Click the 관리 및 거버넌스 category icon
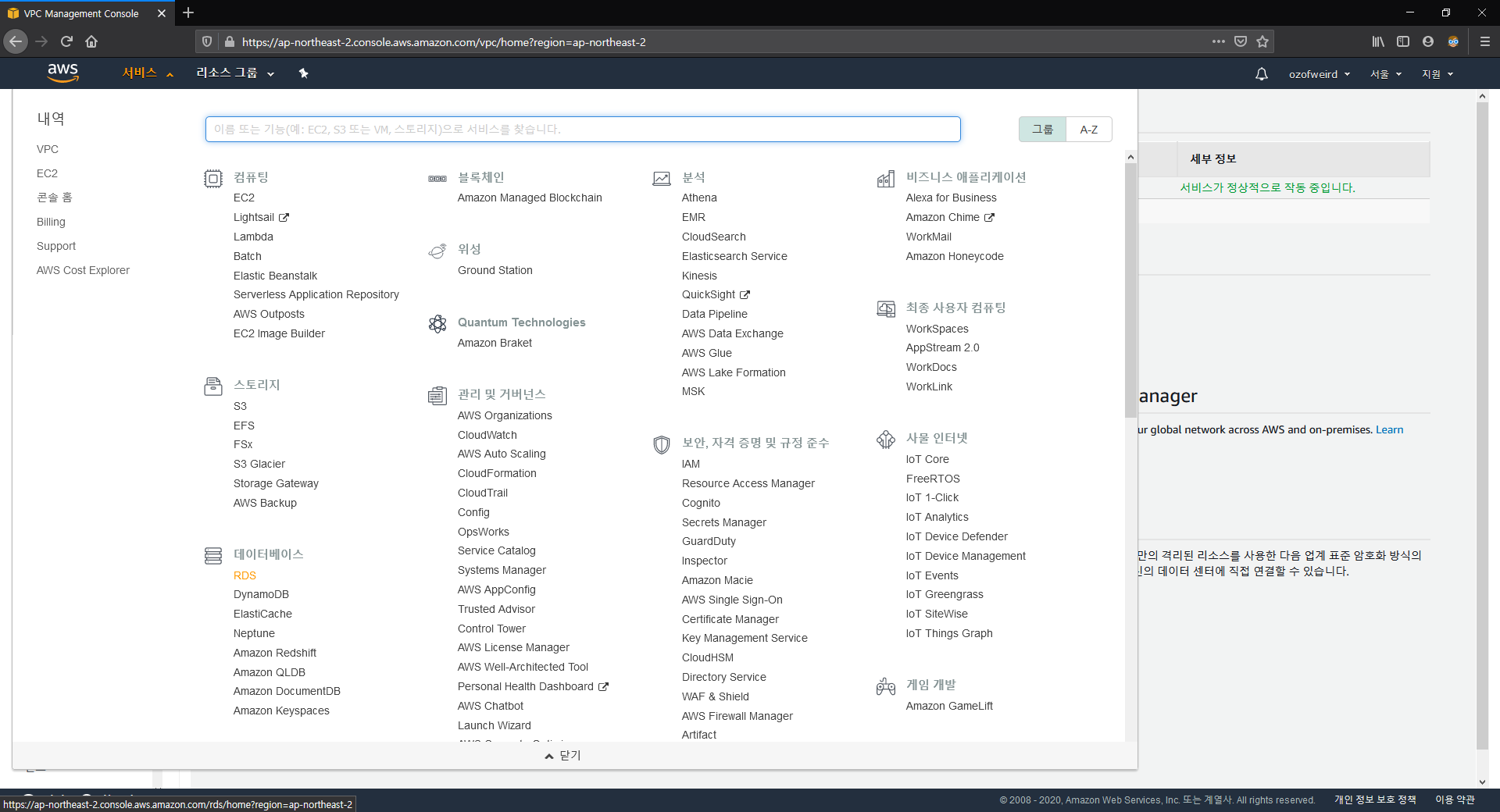 click(x=437, y=396)
